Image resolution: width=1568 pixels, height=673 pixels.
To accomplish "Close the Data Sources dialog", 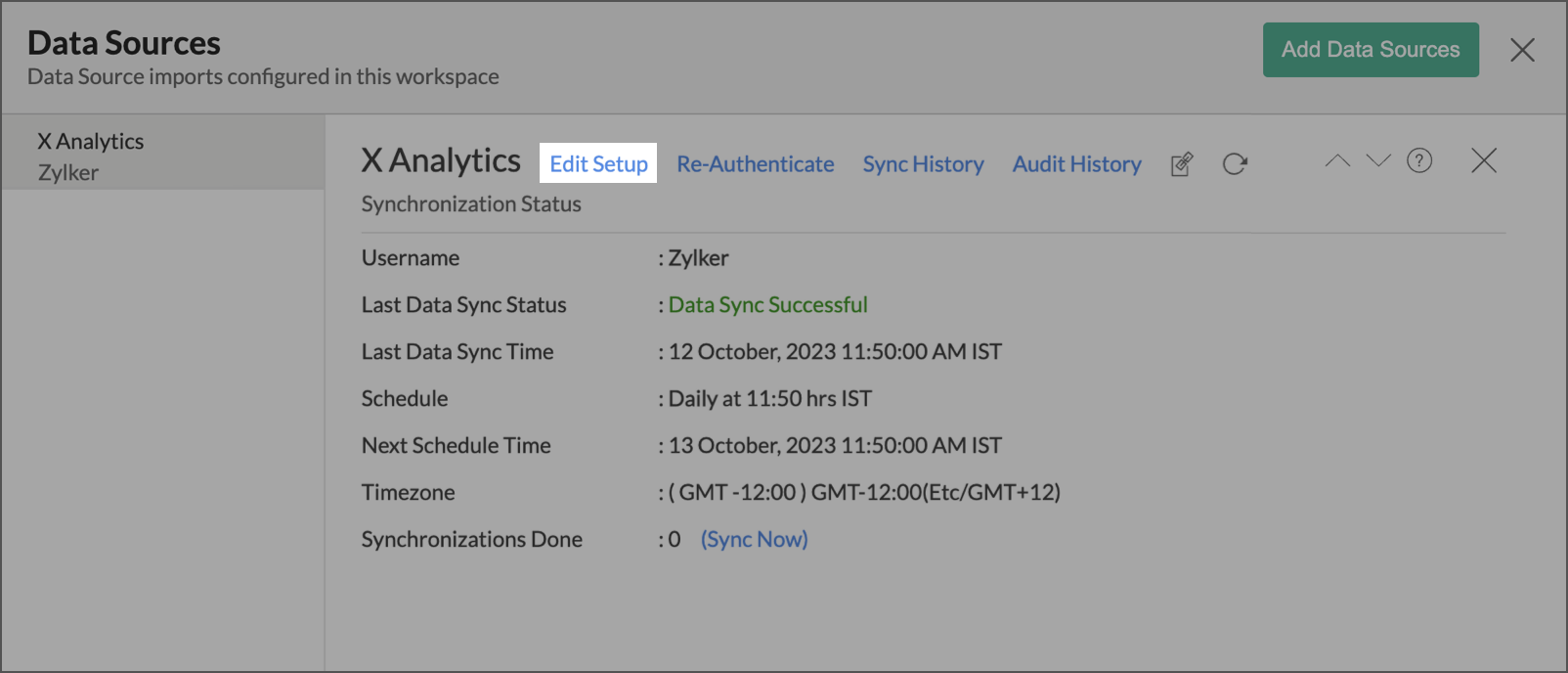I will [x=1522, y=50].
